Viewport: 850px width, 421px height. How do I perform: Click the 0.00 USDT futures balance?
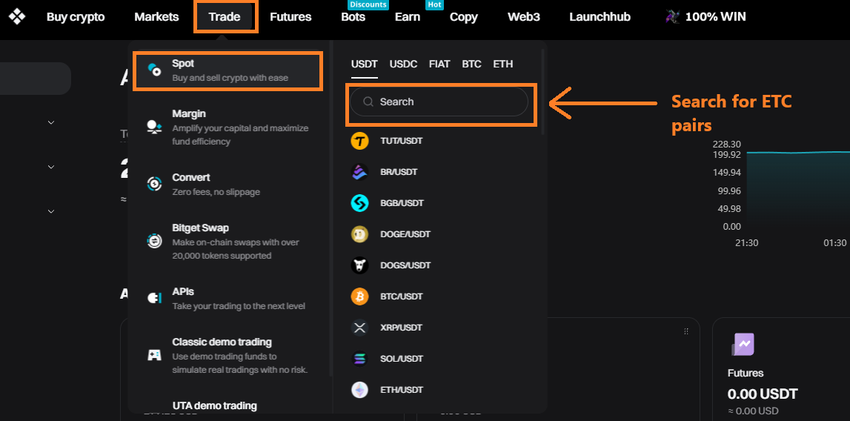(762, 394)
